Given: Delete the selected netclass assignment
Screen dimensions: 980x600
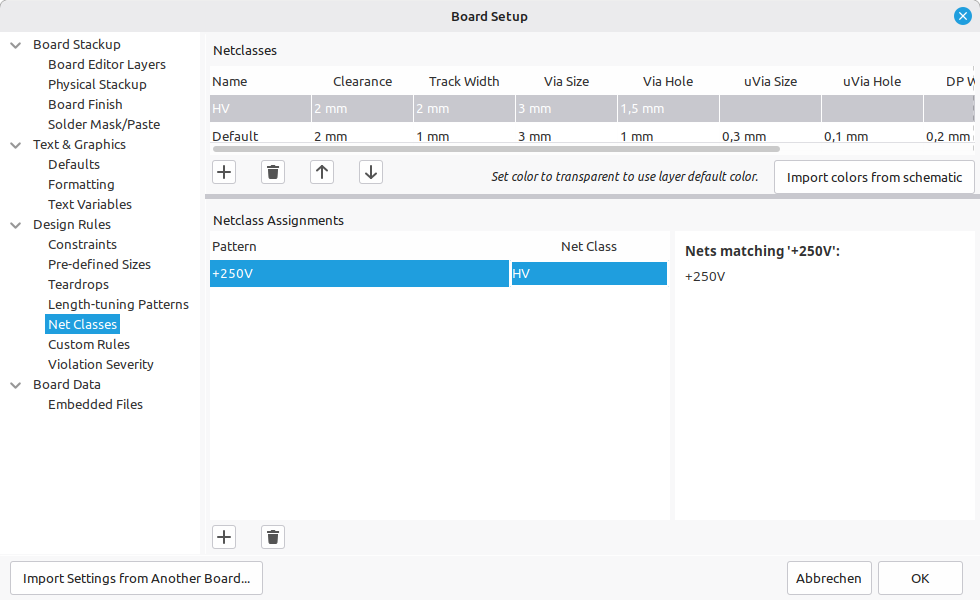Looking at the screenshot, I should [272, 537].
